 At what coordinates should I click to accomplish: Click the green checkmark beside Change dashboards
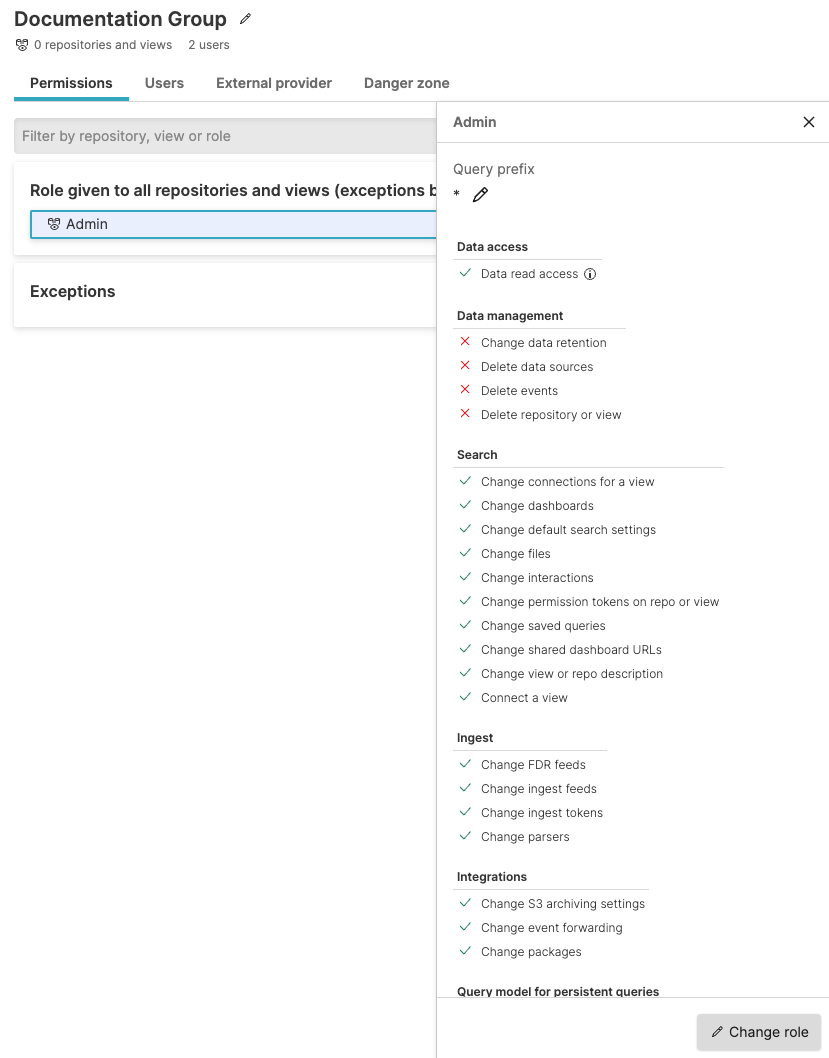[x=464, y=505]
